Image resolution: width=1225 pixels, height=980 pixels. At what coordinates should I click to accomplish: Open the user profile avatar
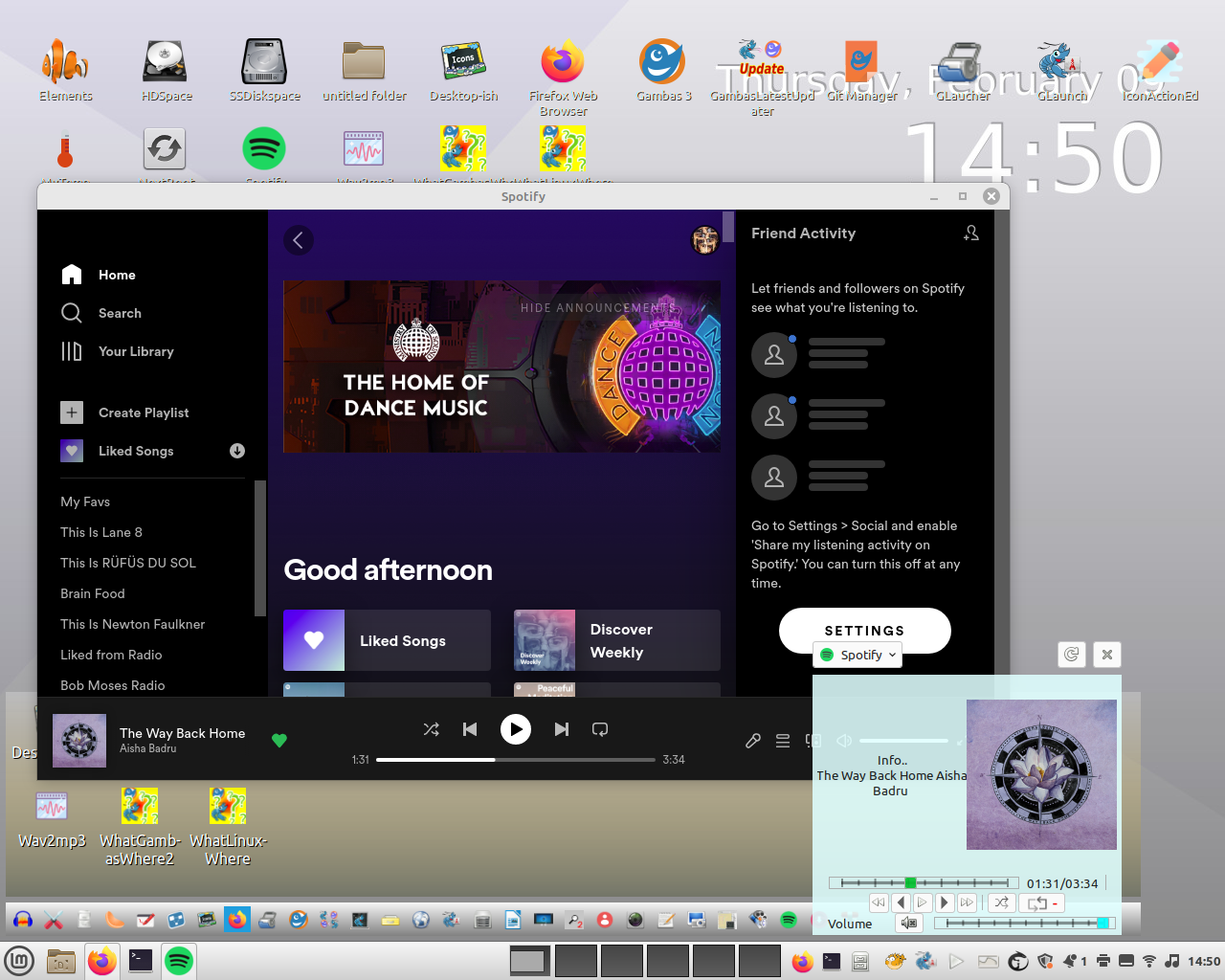[x=705, y=240]
